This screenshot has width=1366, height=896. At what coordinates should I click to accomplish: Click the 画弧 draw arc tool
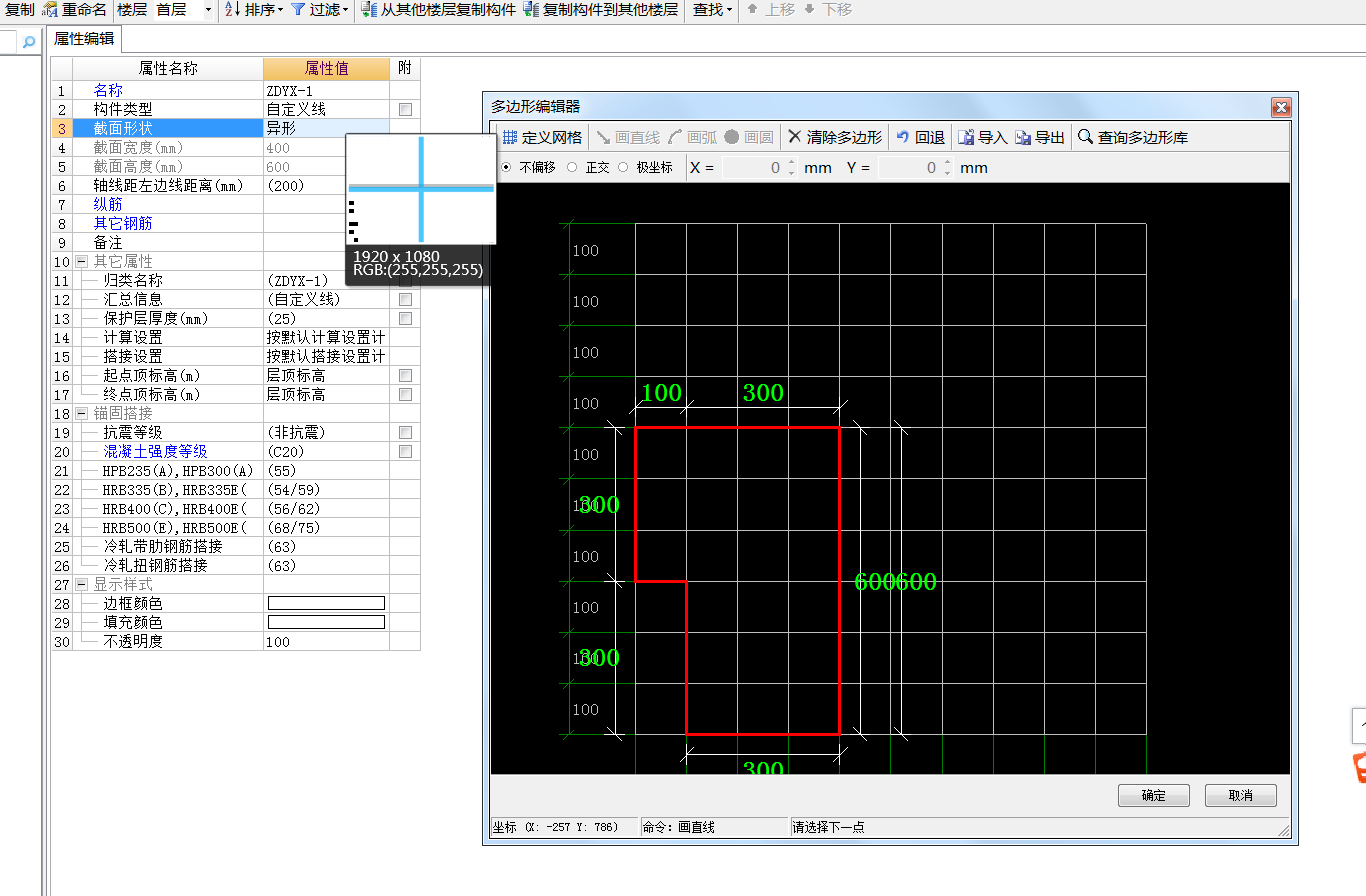692,137
